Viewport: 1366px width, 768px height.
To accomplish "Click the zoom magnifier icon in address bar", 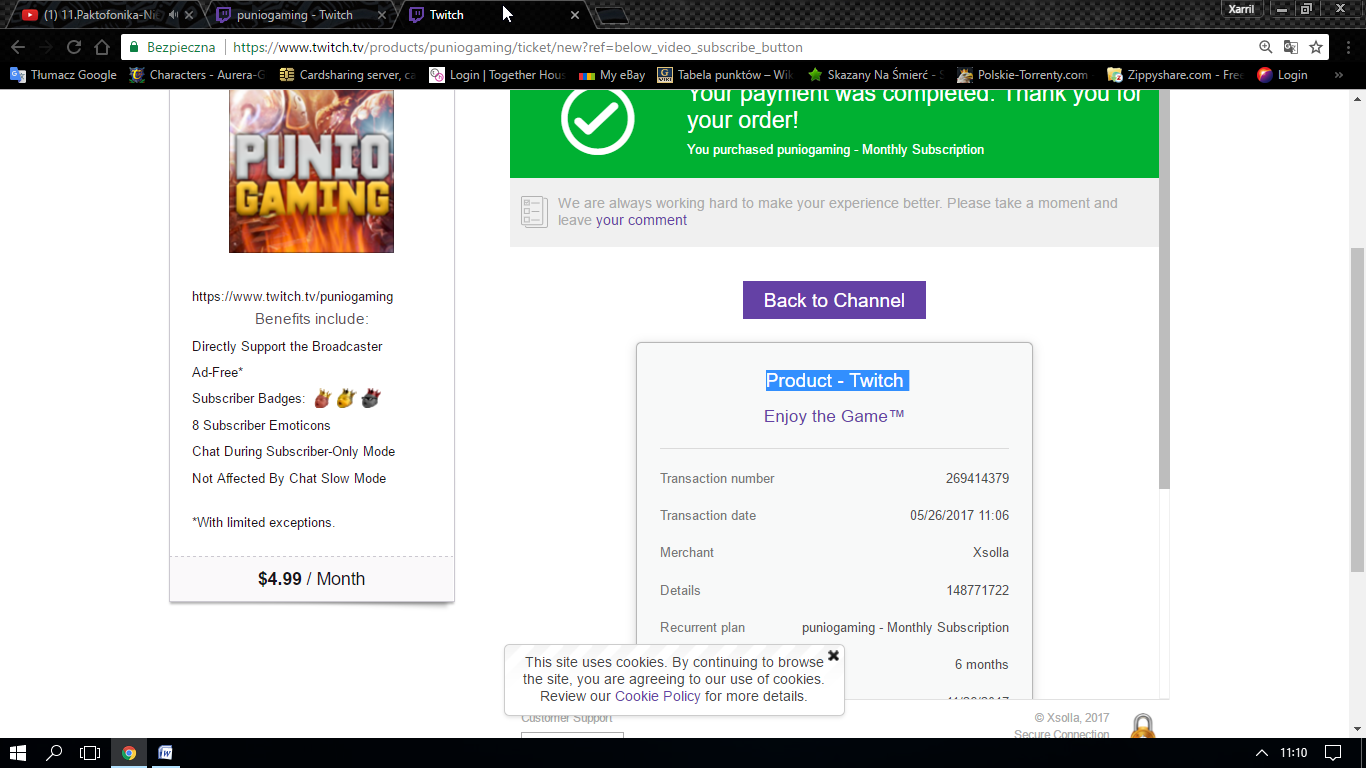I will 1266,47.
